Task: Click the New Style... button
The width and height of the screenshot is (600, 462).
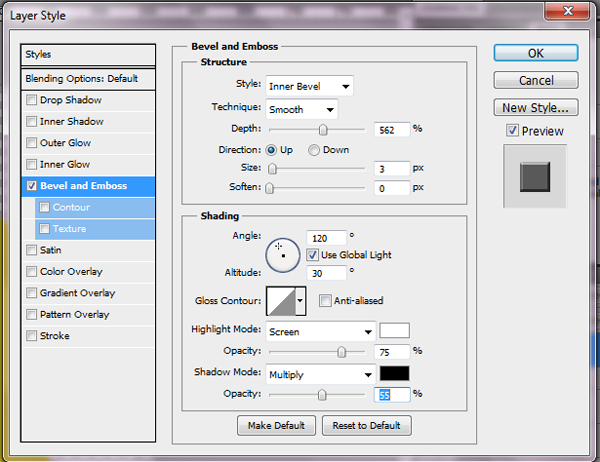Action: [x=536, y=108]
